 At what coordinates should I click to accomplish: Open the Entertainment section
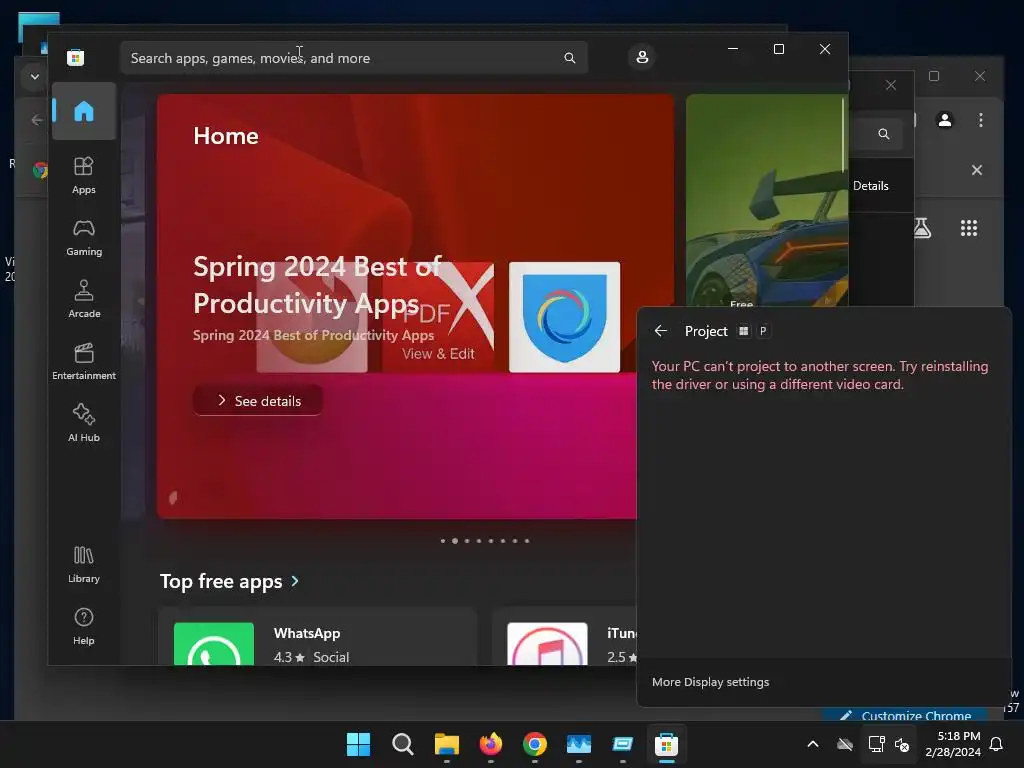[84, 361]
